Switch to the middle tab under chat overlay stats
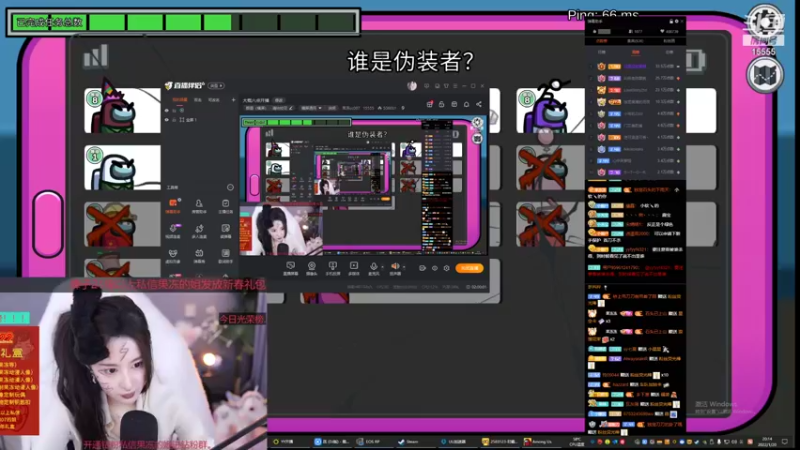800x450 pixels. pos(635,41)
